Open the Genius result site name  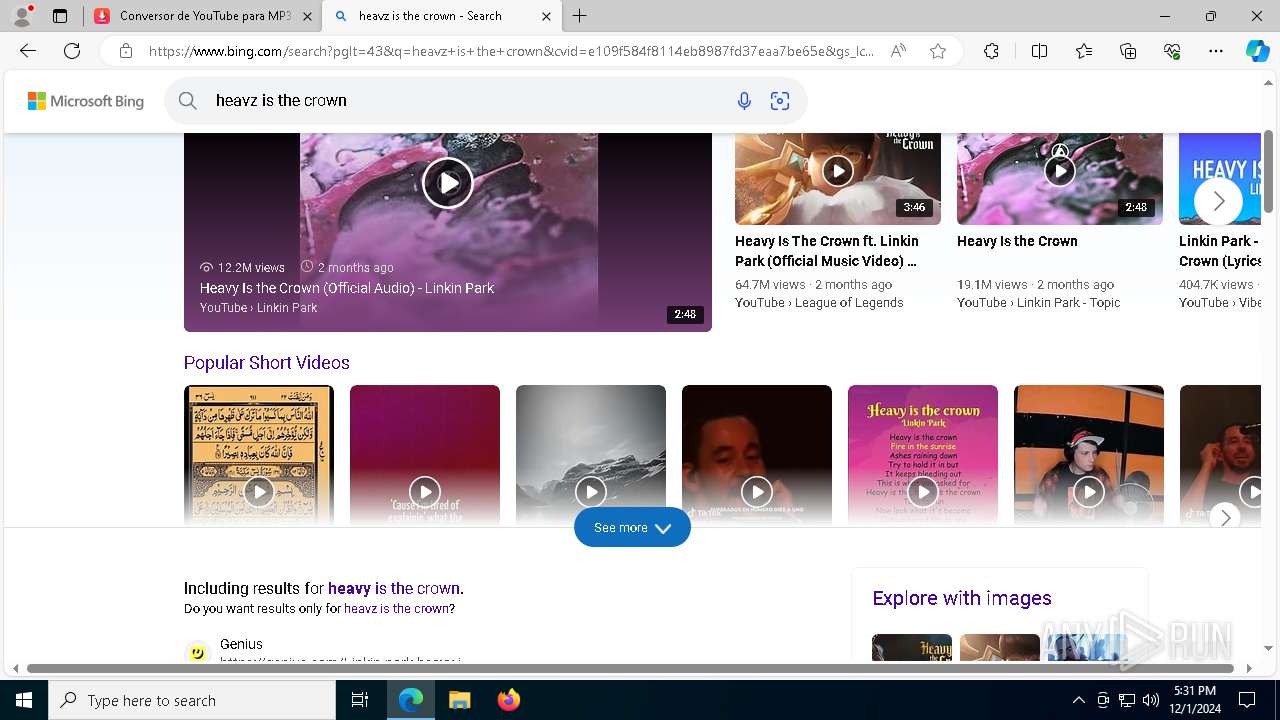coord(241,644)
